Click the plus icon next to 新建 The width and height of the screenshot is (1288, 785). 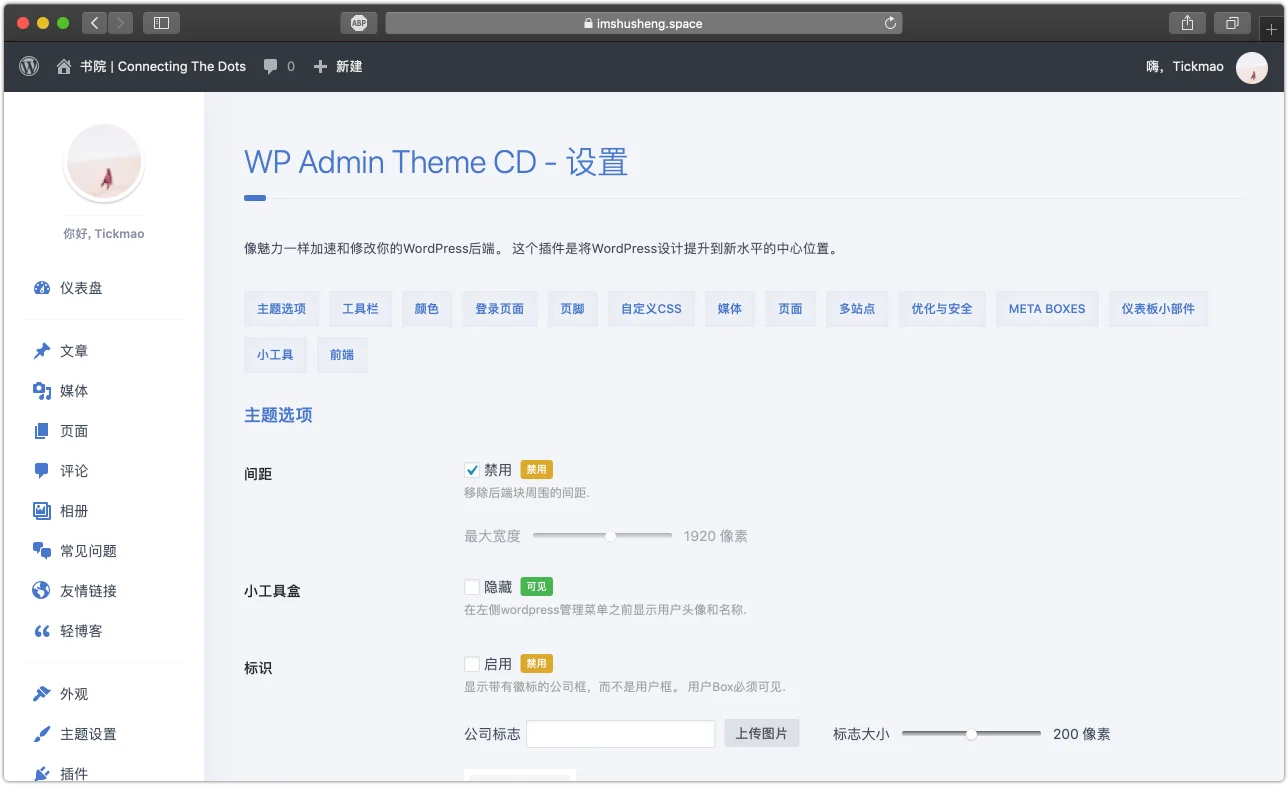pyautogui.click(x=320, y=66)
